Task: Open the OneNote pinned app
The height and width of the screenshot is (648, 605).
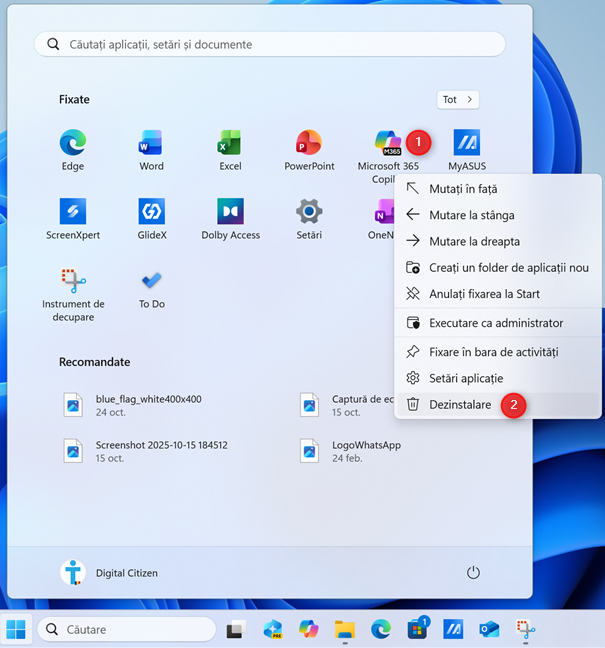Action: (x=381, y=219)
